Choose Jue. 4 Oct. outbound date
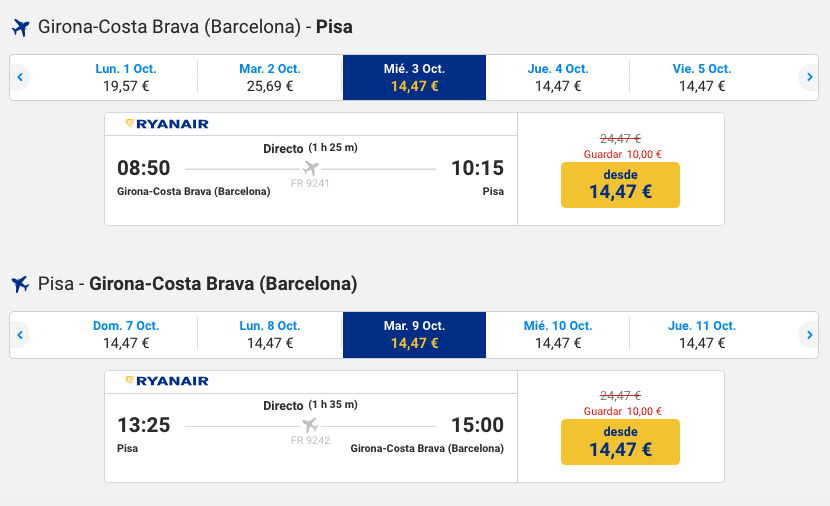 [x=558, y=78]
